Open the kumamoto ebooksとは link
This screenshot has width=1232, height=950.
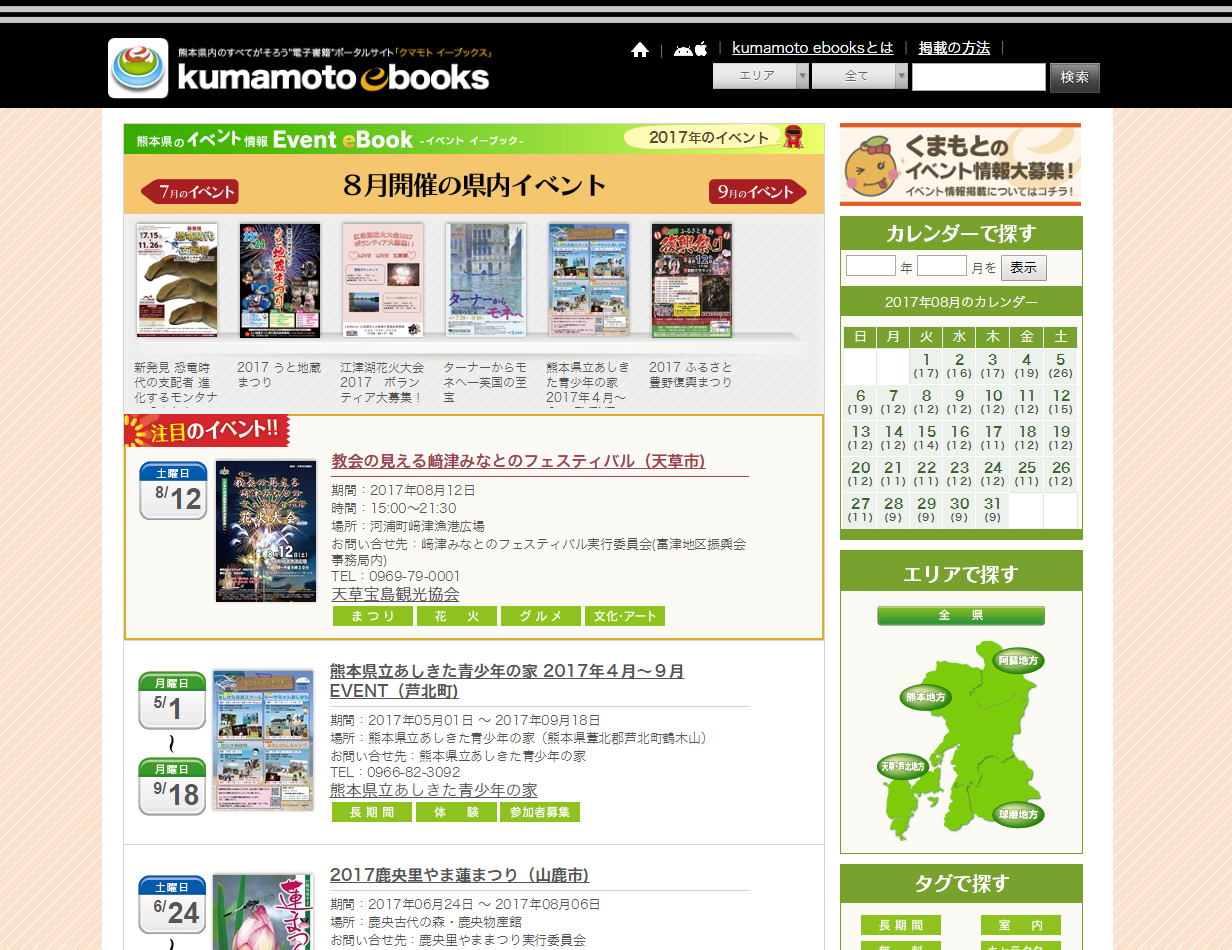812,48
